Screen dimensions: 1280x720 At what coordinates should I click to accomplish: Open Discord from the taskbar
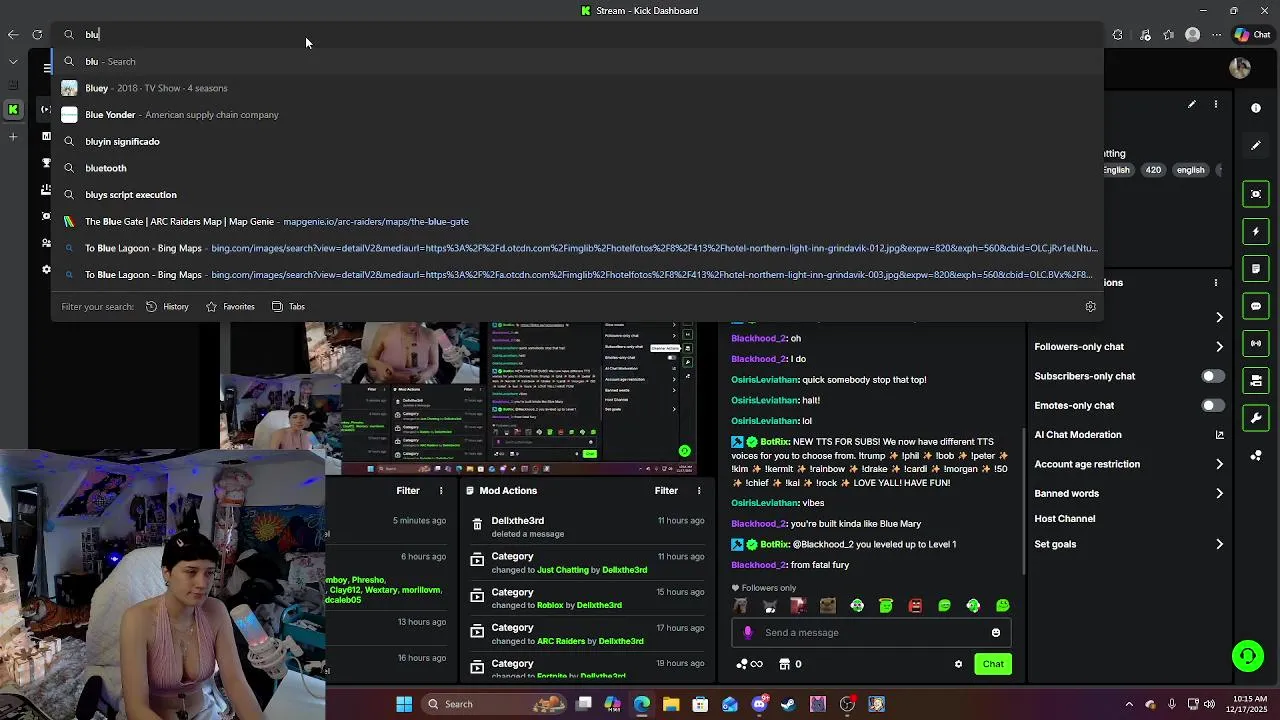click(759, 704)
